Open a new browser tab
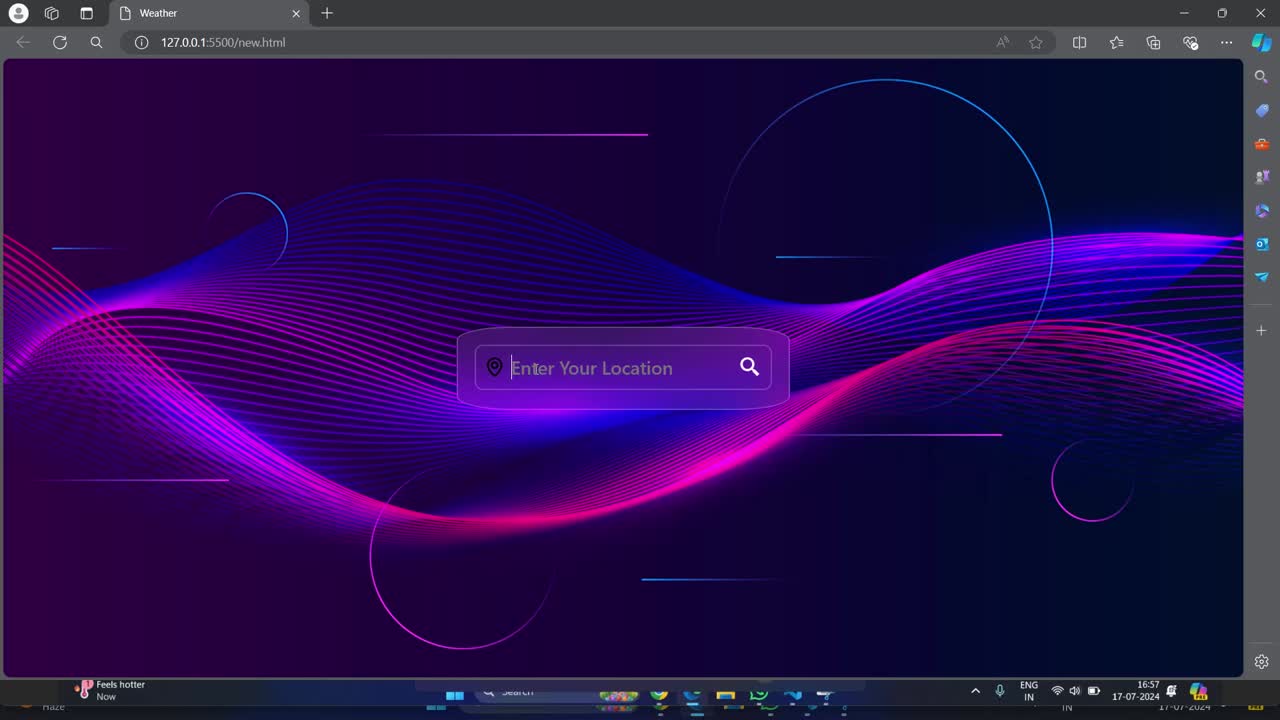This screenshot has height=720, width=1280. pos(327,13)
